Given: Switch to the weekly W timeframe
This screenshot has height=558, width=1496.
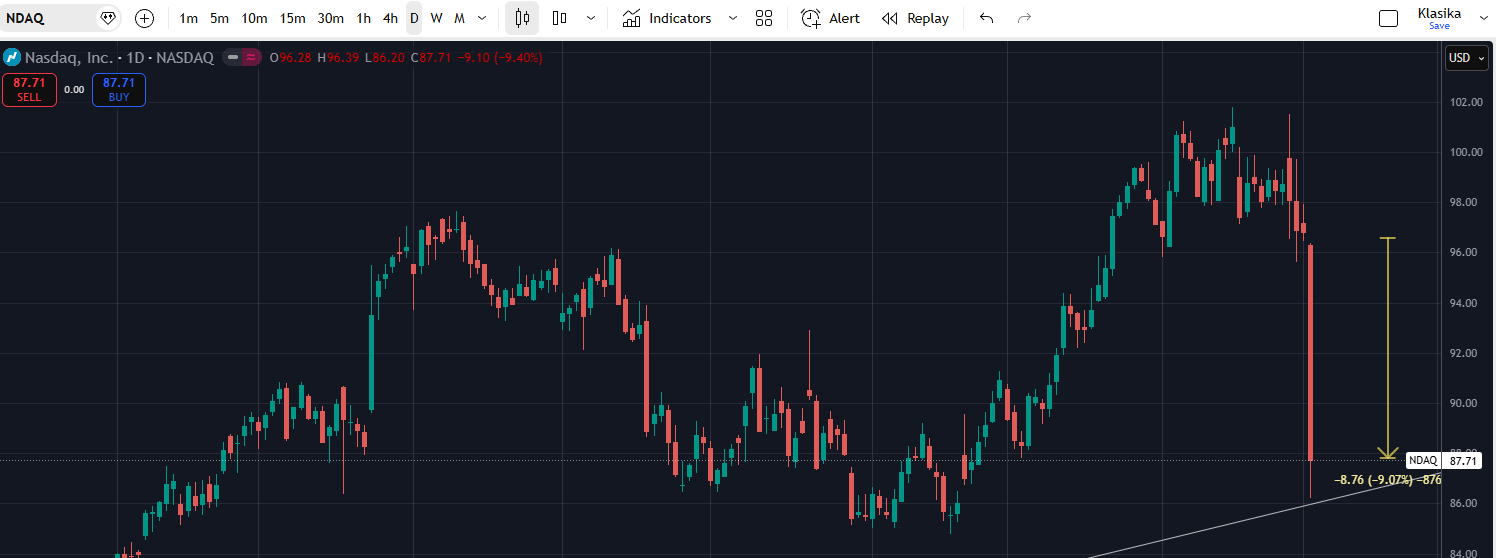Looking at the screenshot, I should tap(436, 18).
